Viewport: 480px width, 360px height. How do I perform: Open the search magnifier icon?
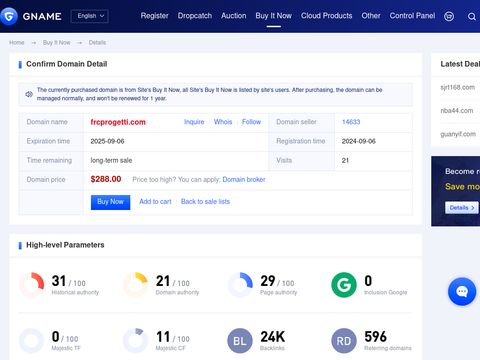point(472,16)
